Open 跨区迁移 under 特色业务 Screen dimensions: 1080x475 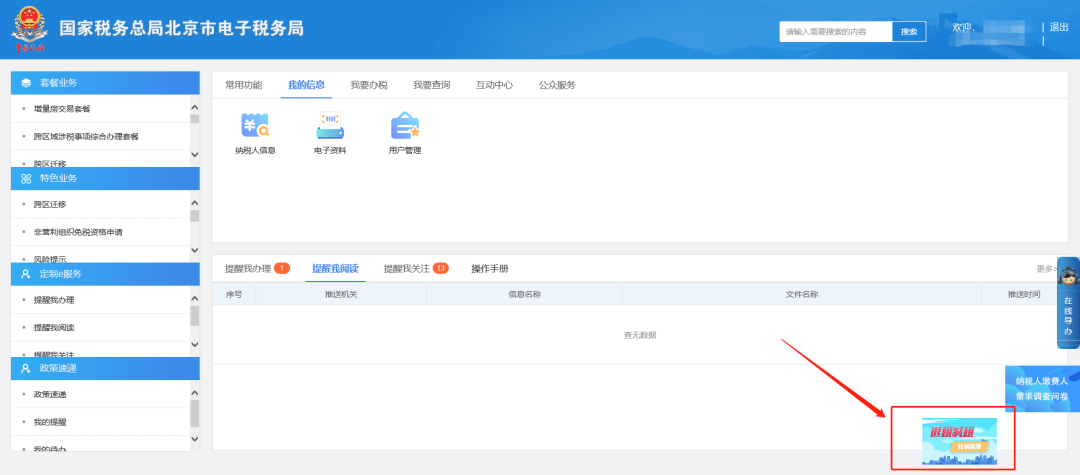(x=50, y=204)
